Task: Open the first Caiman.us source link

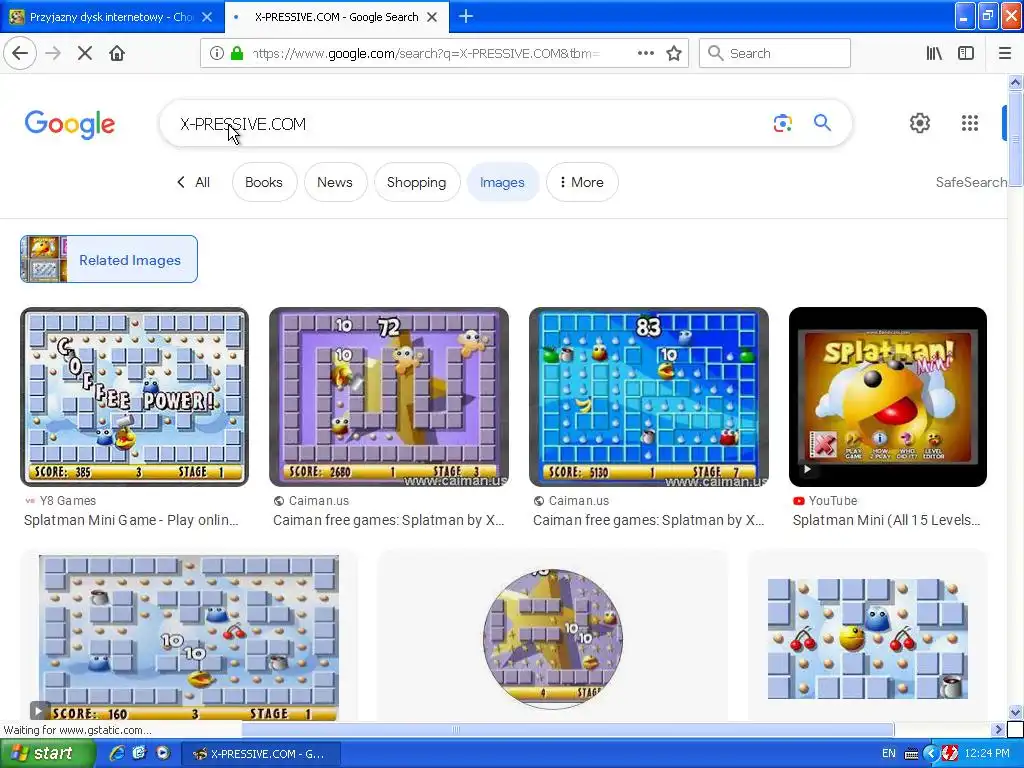Action: pos(312,501)
